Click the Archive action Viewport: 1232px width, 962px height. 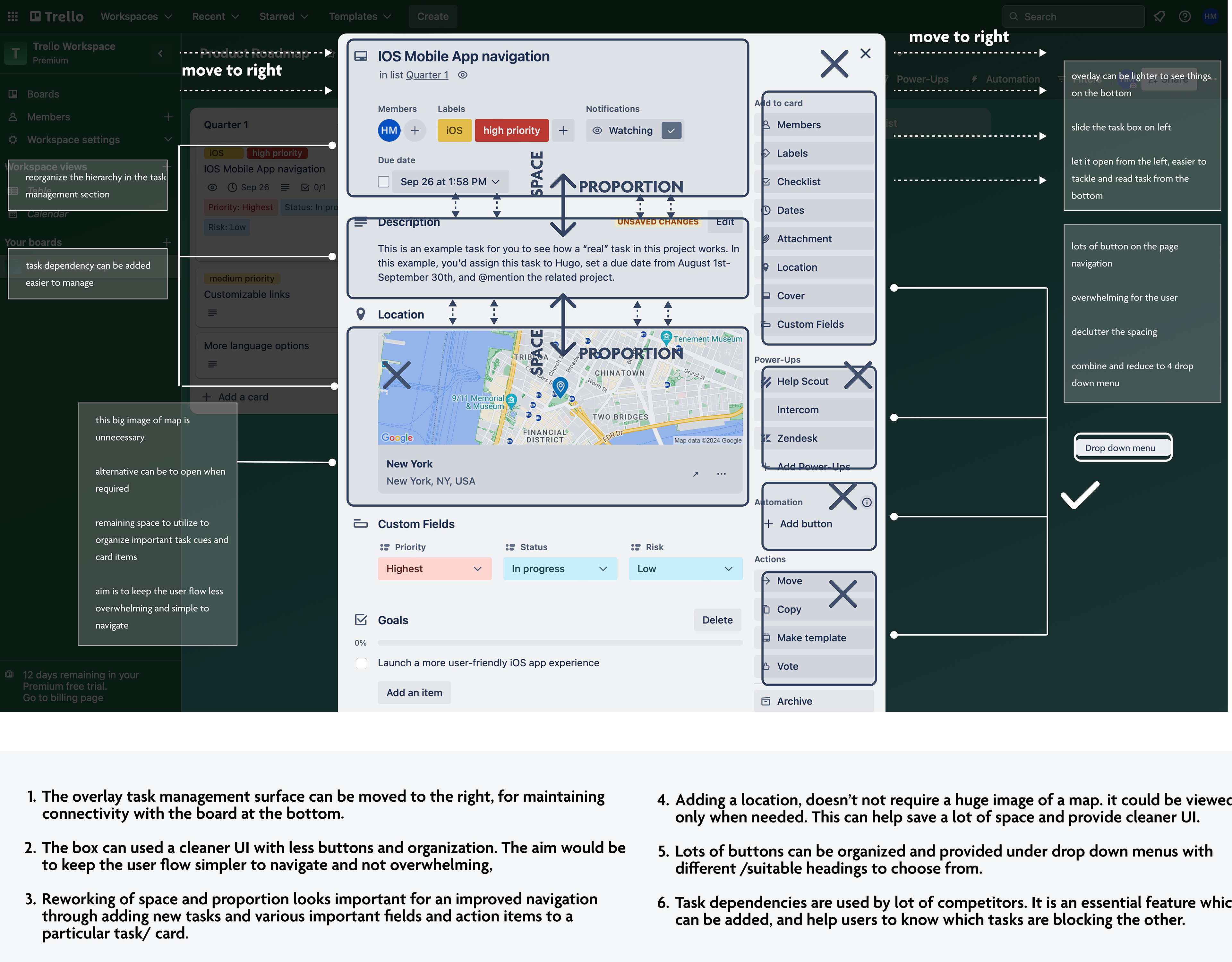[x=814, y=701]
